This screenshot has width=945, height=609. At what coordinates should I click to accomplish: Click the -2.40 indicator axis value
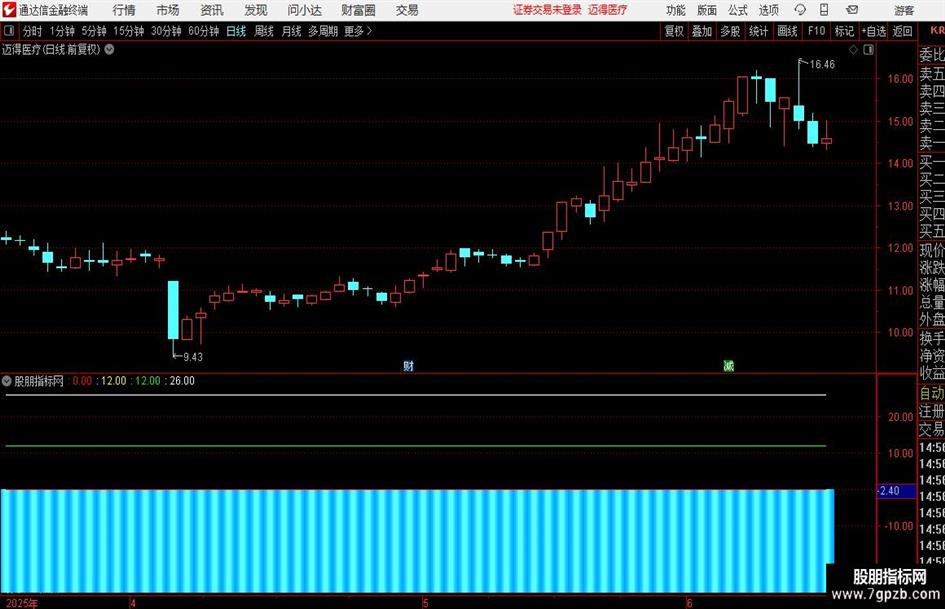point(890,491)
